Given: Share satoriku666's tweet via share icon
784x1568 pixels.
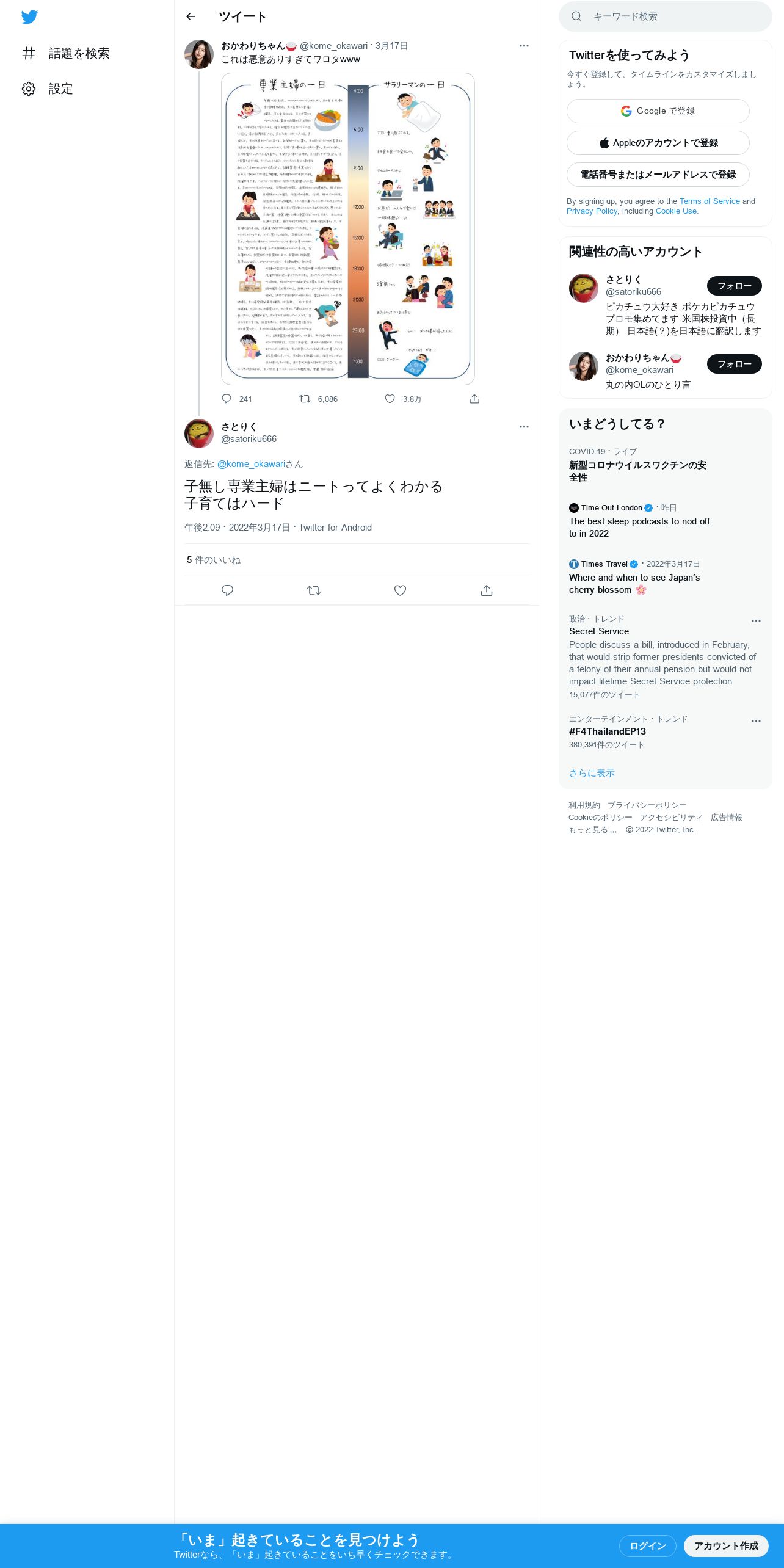Looking at the screenshot, I should (x=487, y=590).
